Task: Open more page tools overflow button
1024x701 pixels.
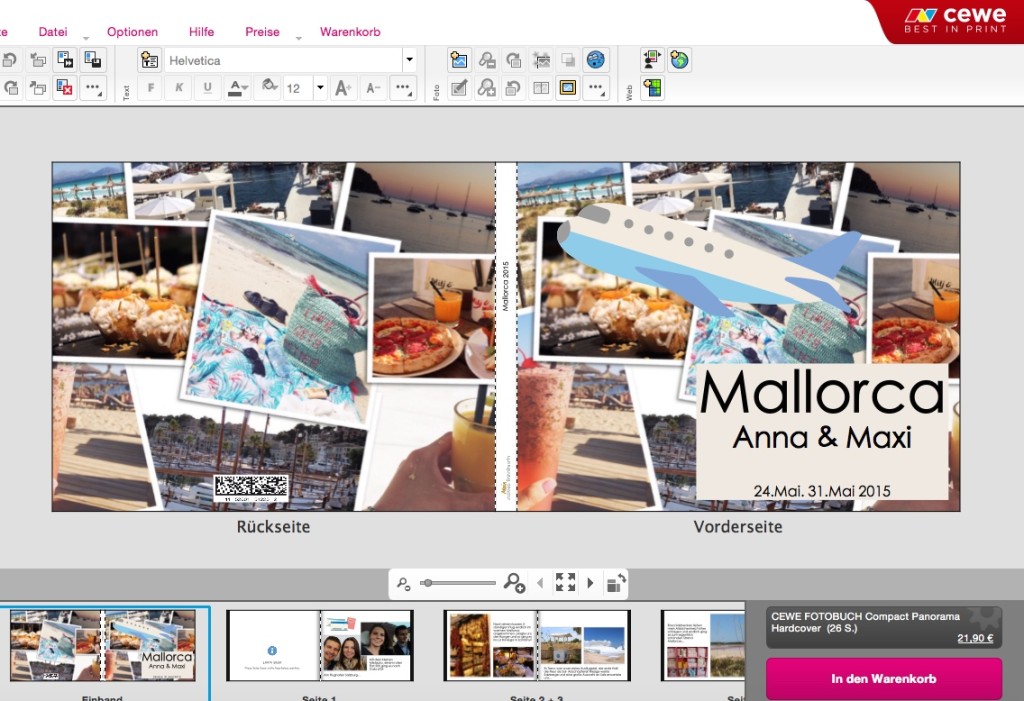Action: [x=93, y=88]
